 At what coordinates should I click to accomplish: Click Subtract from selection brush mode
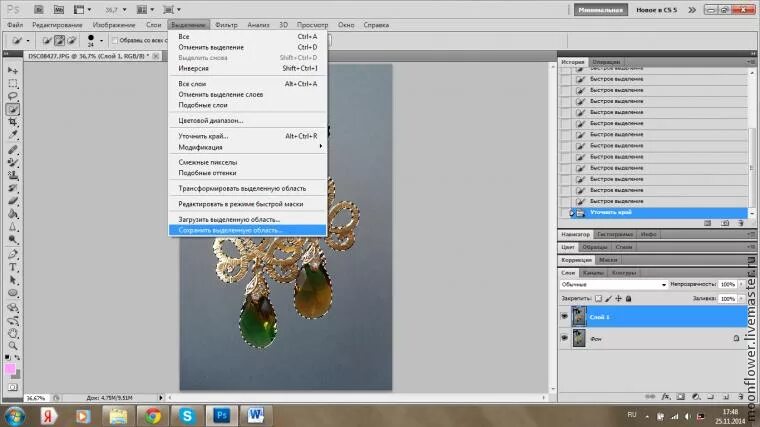click(x=71, y=41)
